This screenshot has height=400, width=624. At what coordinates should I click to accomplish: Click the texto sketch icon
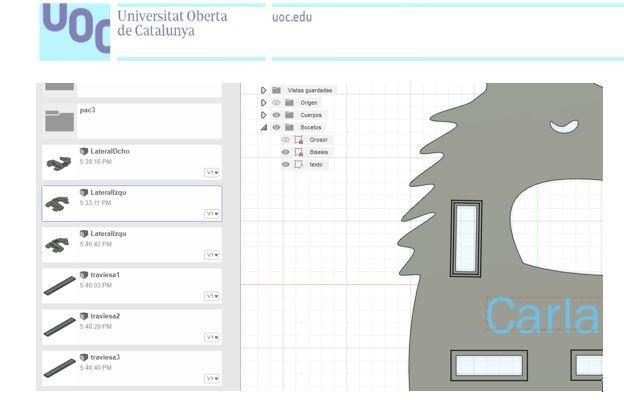coord(298,164)
